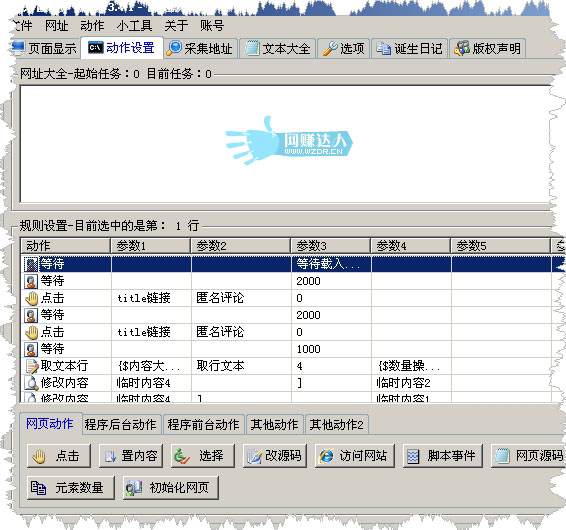Click the copy-pages icon on 元素数量 button

tap(38, 488)
